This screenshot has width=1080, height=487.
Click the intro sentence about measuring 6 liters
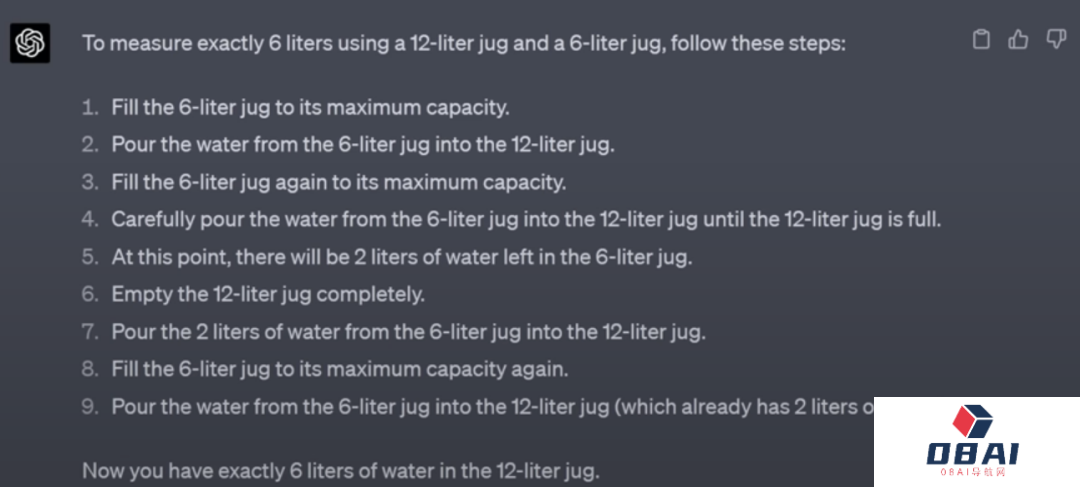pyautogui.click(x=464, y=44)
